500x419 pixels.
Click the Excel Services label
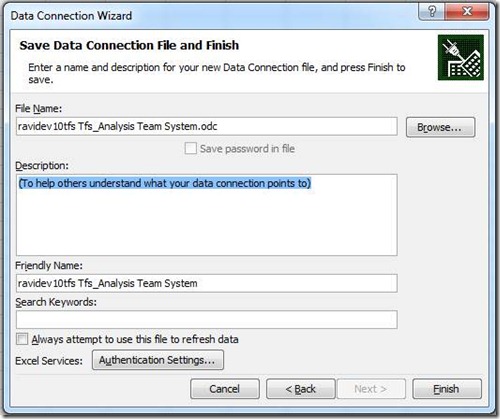click(49, 361)
